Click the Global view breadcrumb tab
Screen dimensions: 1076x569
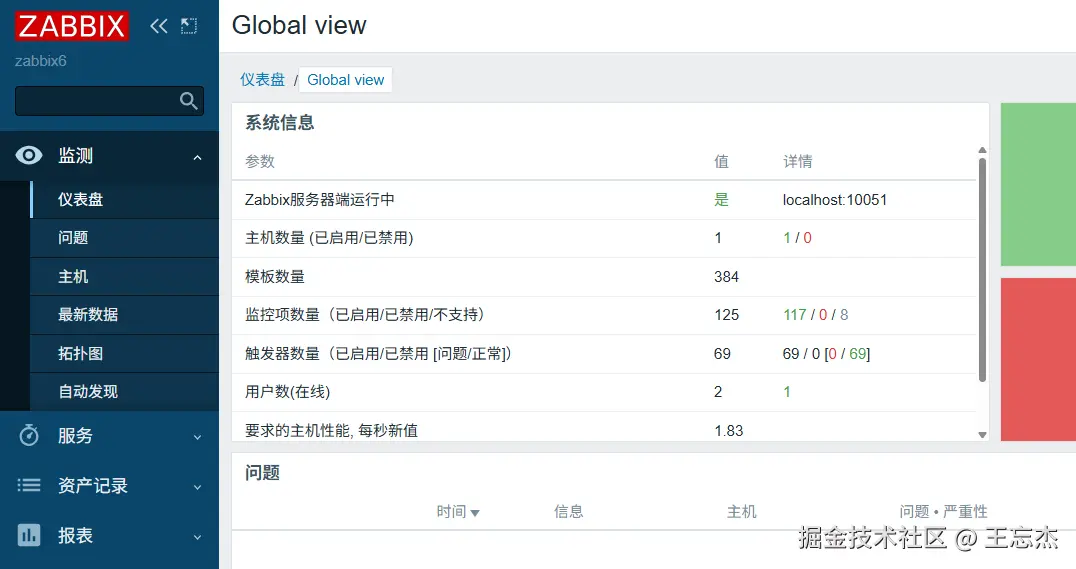(x=346, y=80)
